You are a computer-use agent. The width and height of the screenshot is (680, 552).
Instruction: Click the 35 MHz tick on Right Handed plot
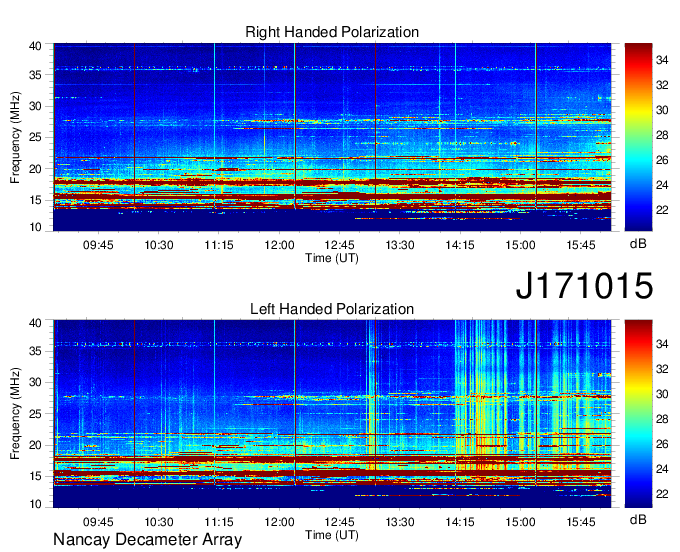coord(36,75)
